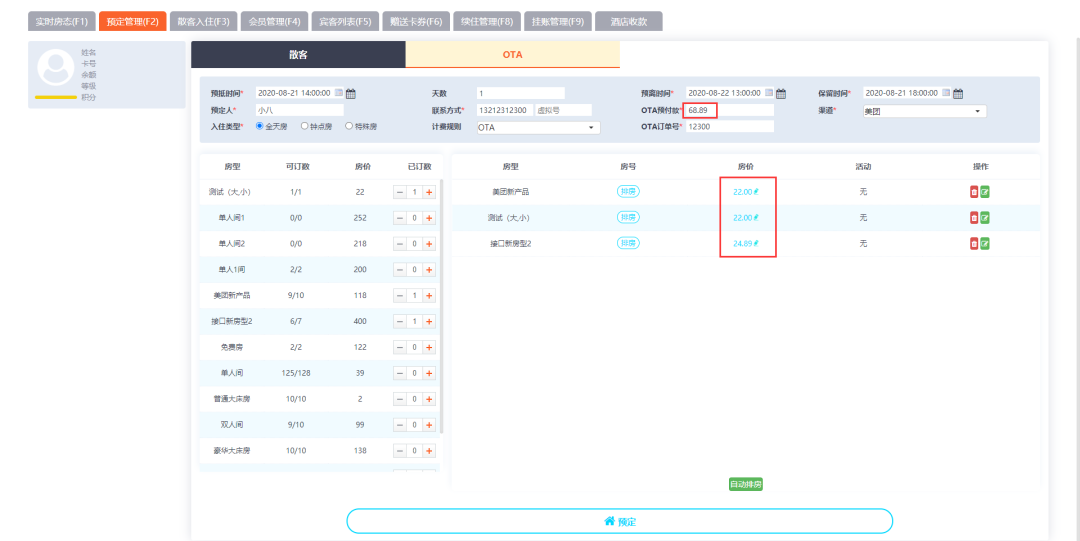Open 挂账管理(F9) tab
This screenshot has width=1080, height=541.
pyautogui.click(x=558, y=21)
